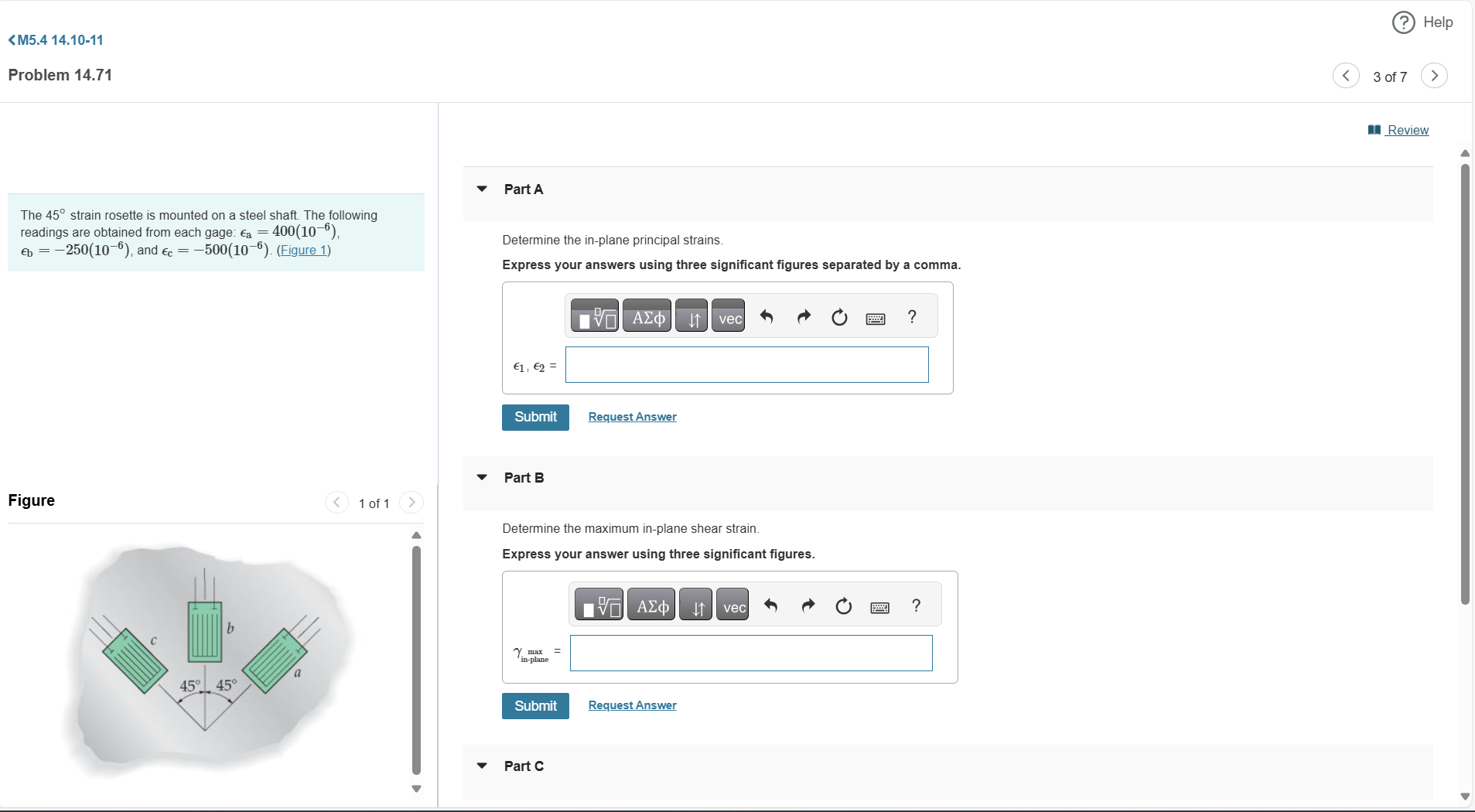The image size is (1475, 812).
Task: Click vec button in Part A toolbar
Action: click(729, 316)
